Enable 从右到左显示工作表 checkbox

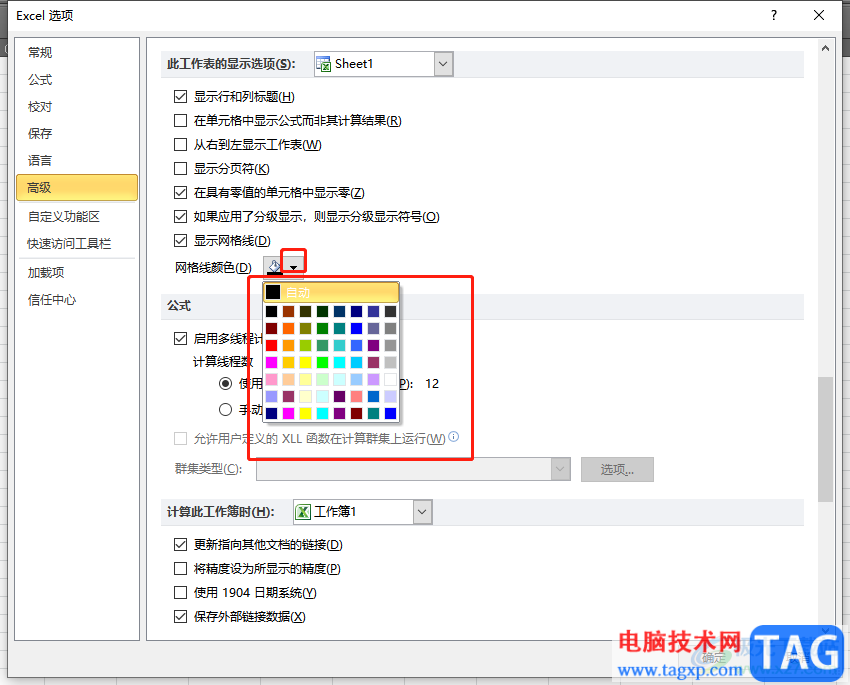point(181,145)
